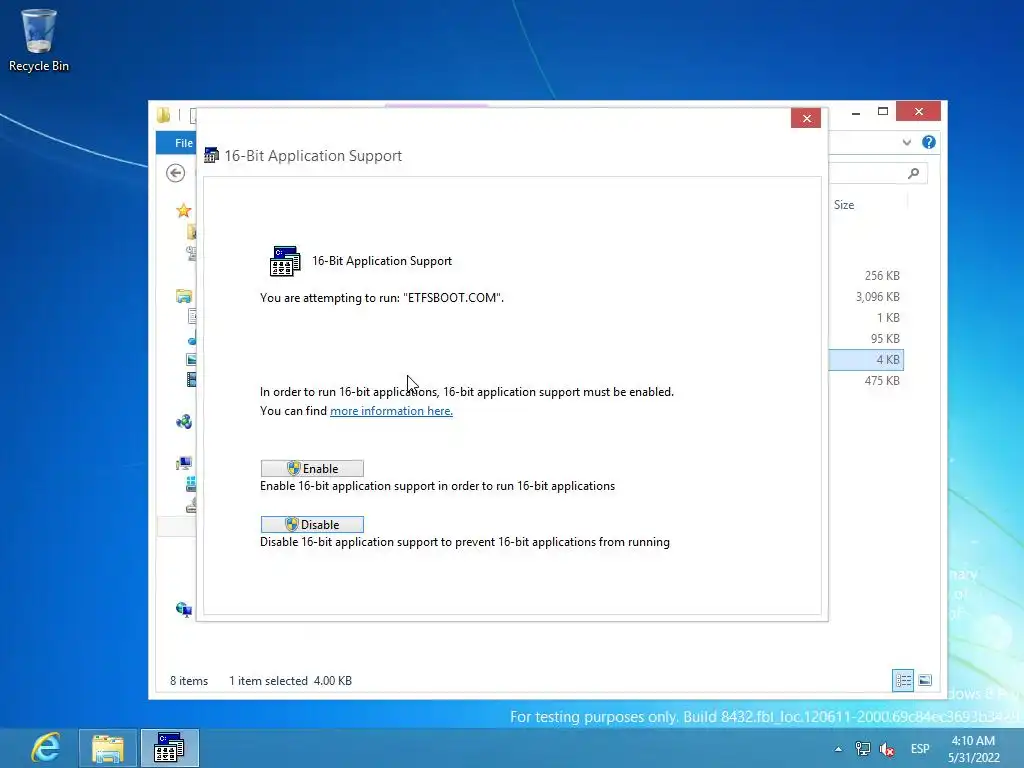Click the large 16-Bit Application Support icon
Screen dimensions: 1024x768
285,261
